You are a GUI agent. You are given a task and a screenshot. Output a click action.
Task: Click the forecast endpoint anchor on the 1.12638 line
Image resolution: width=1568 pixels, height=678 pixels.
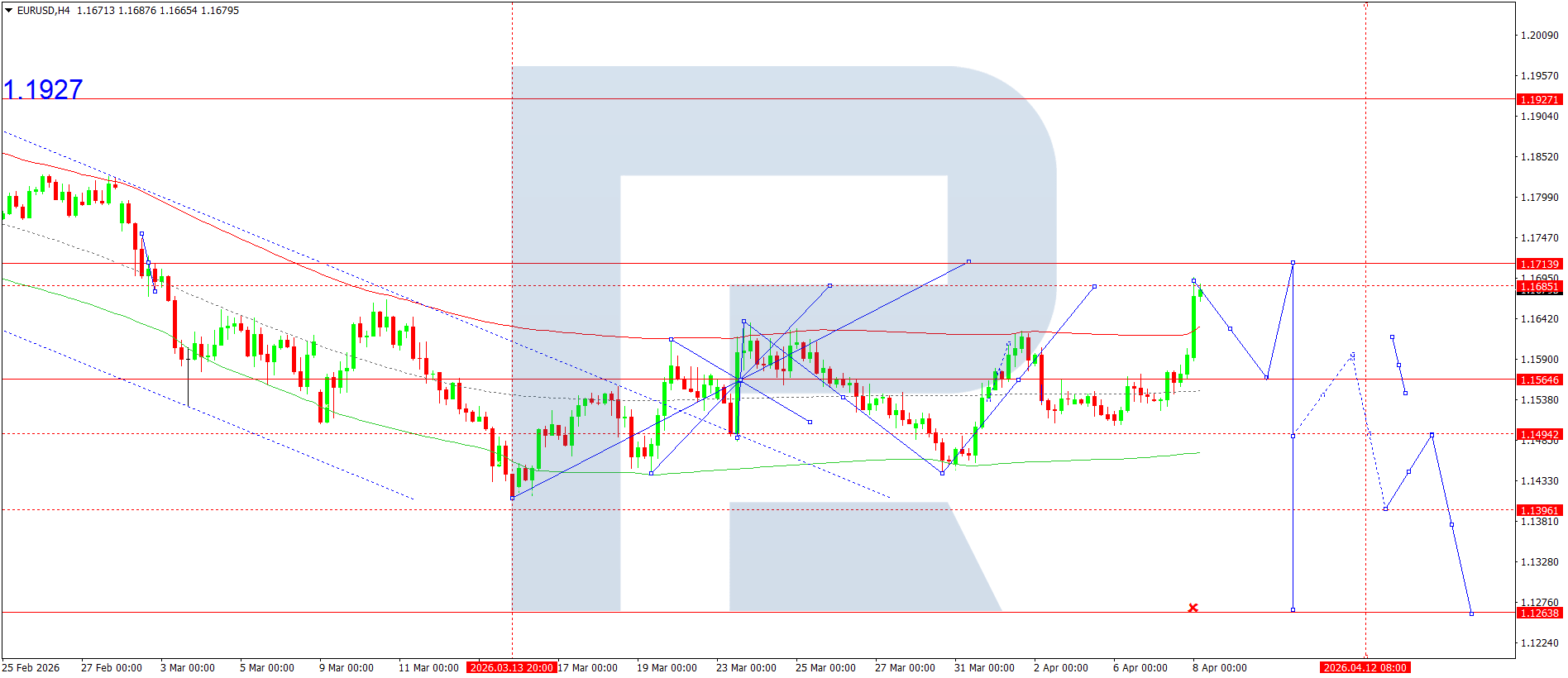coord(1471,613)
